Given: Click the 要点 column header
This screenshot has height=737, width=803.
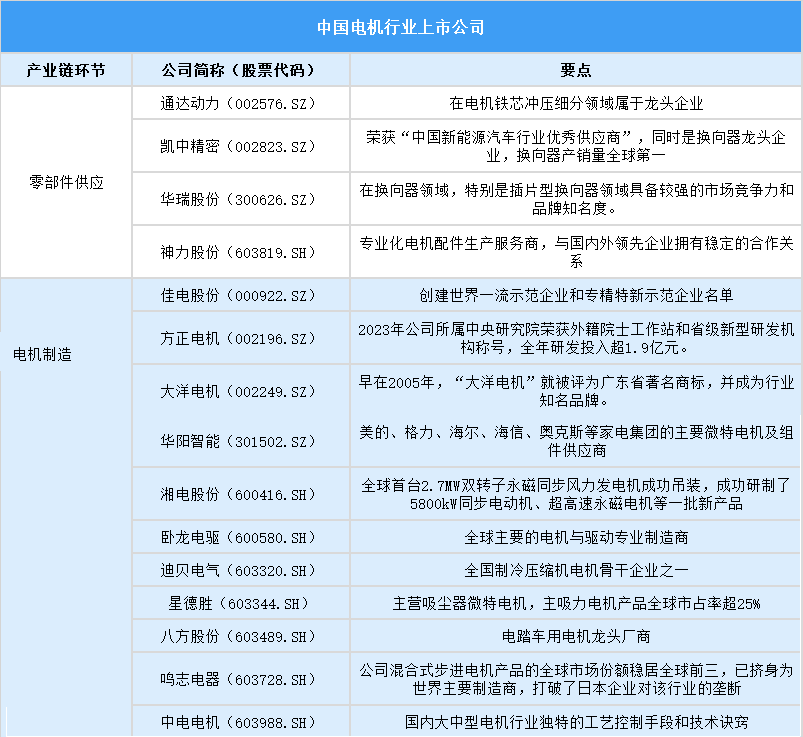Looking at the screenshot, I should point(575,71).
